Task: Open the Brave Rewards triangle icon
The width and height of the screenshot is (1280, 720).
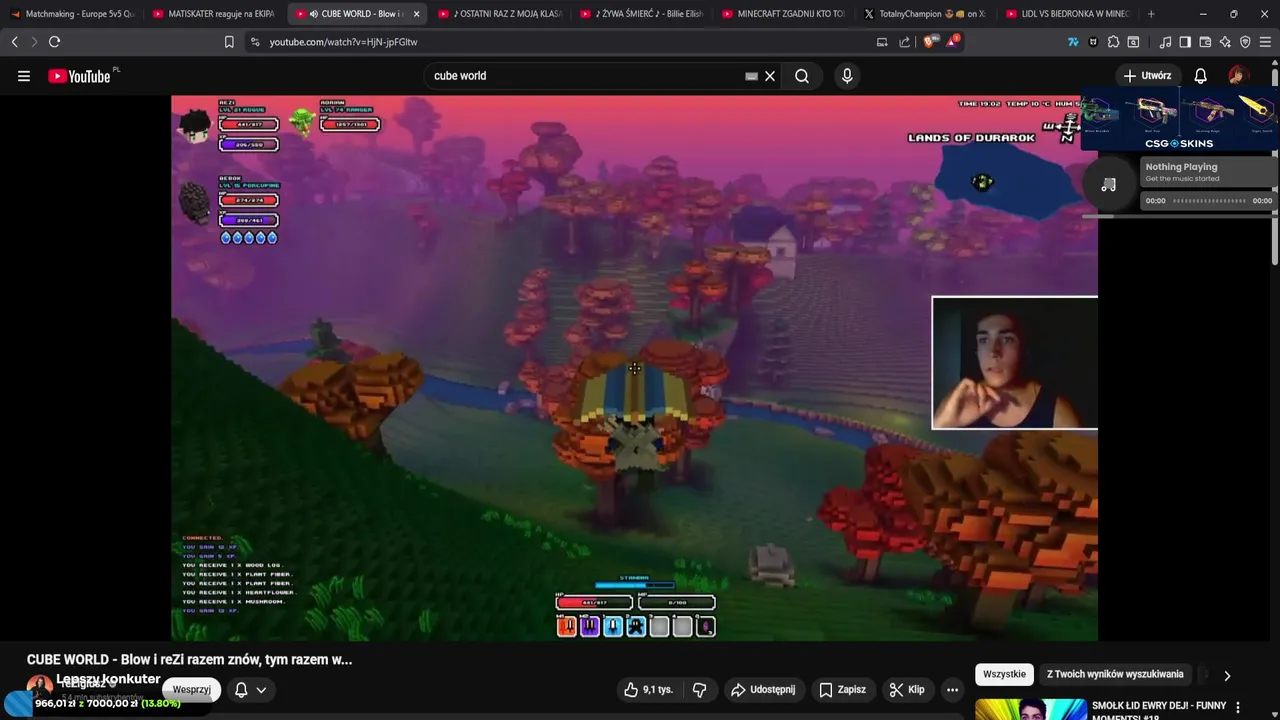Action: (951, 42)
